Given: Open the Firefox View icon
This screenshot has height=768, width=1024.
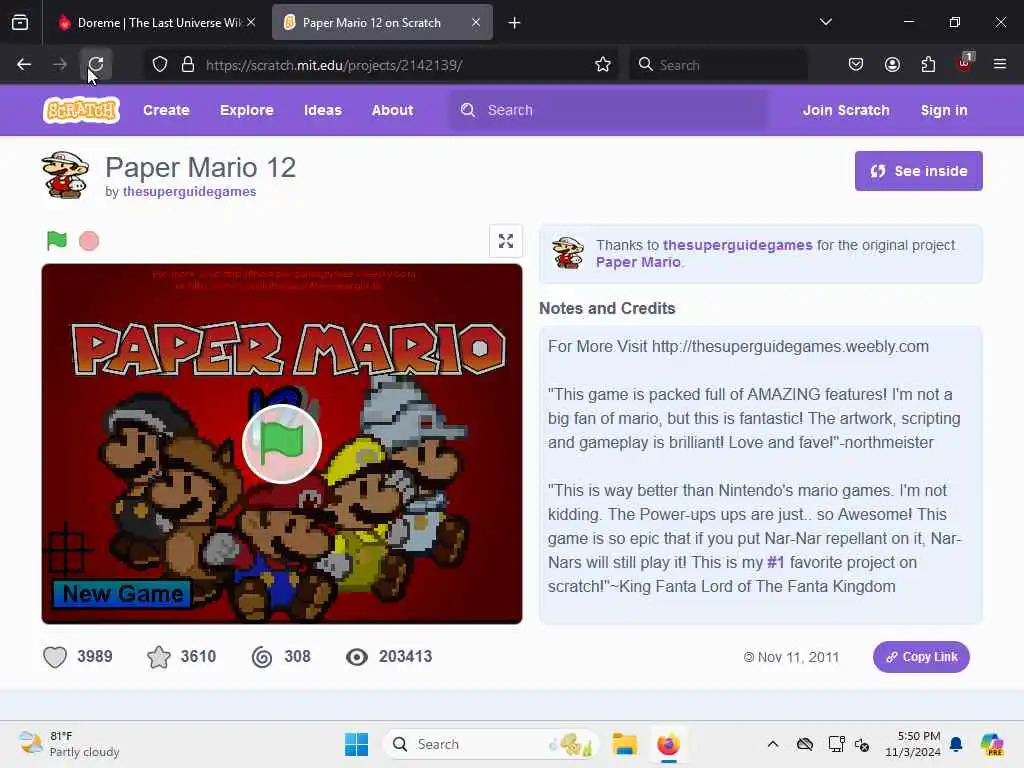Looking at the screenshot, I should (20, 23).
